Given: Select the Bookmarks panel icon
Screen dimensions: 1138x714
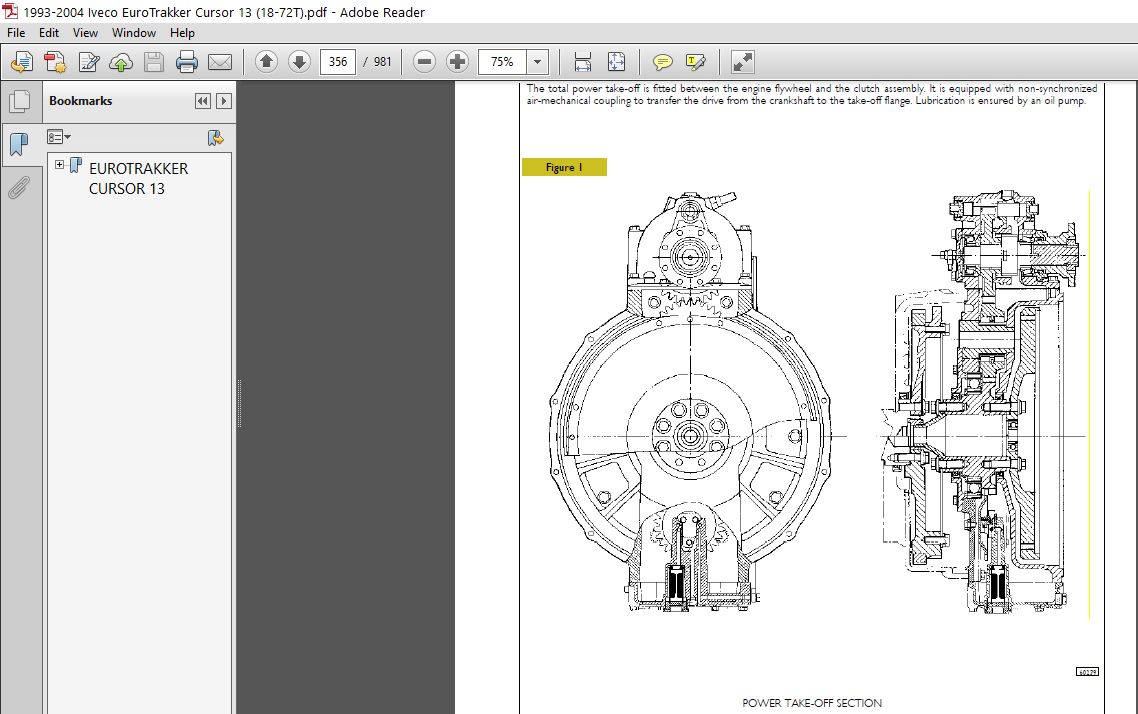Looking at the screenshot, I should pos(20,144).
